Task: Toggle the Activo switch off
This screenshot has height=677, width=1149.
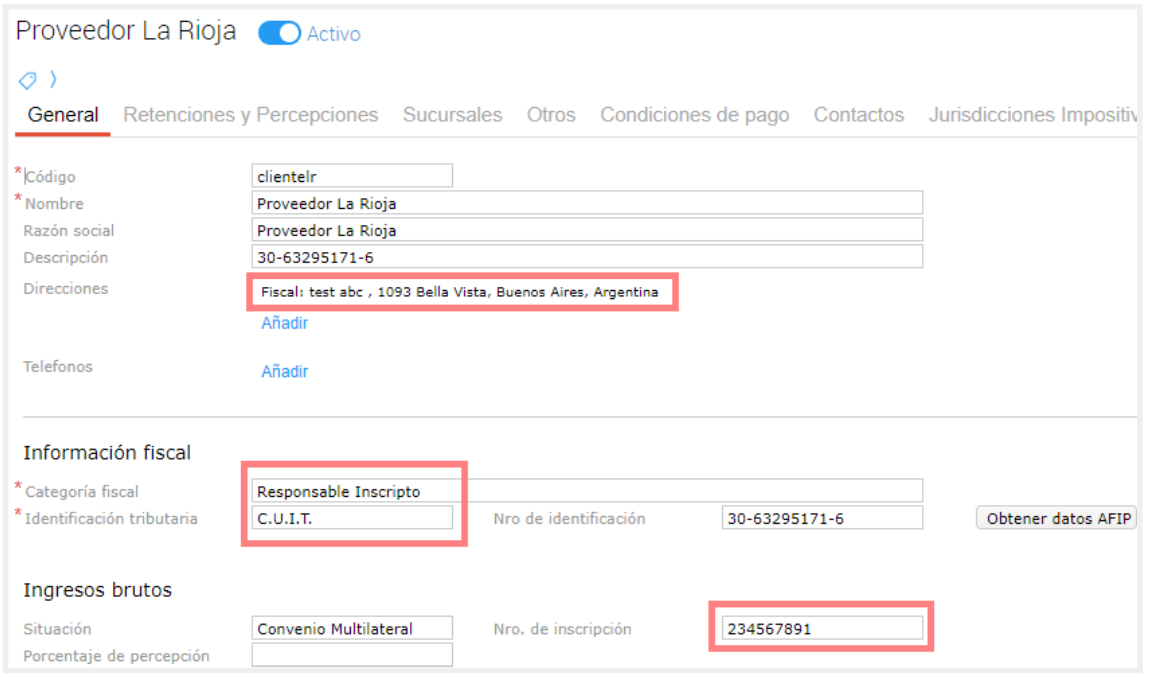Action: click(279, 33)
